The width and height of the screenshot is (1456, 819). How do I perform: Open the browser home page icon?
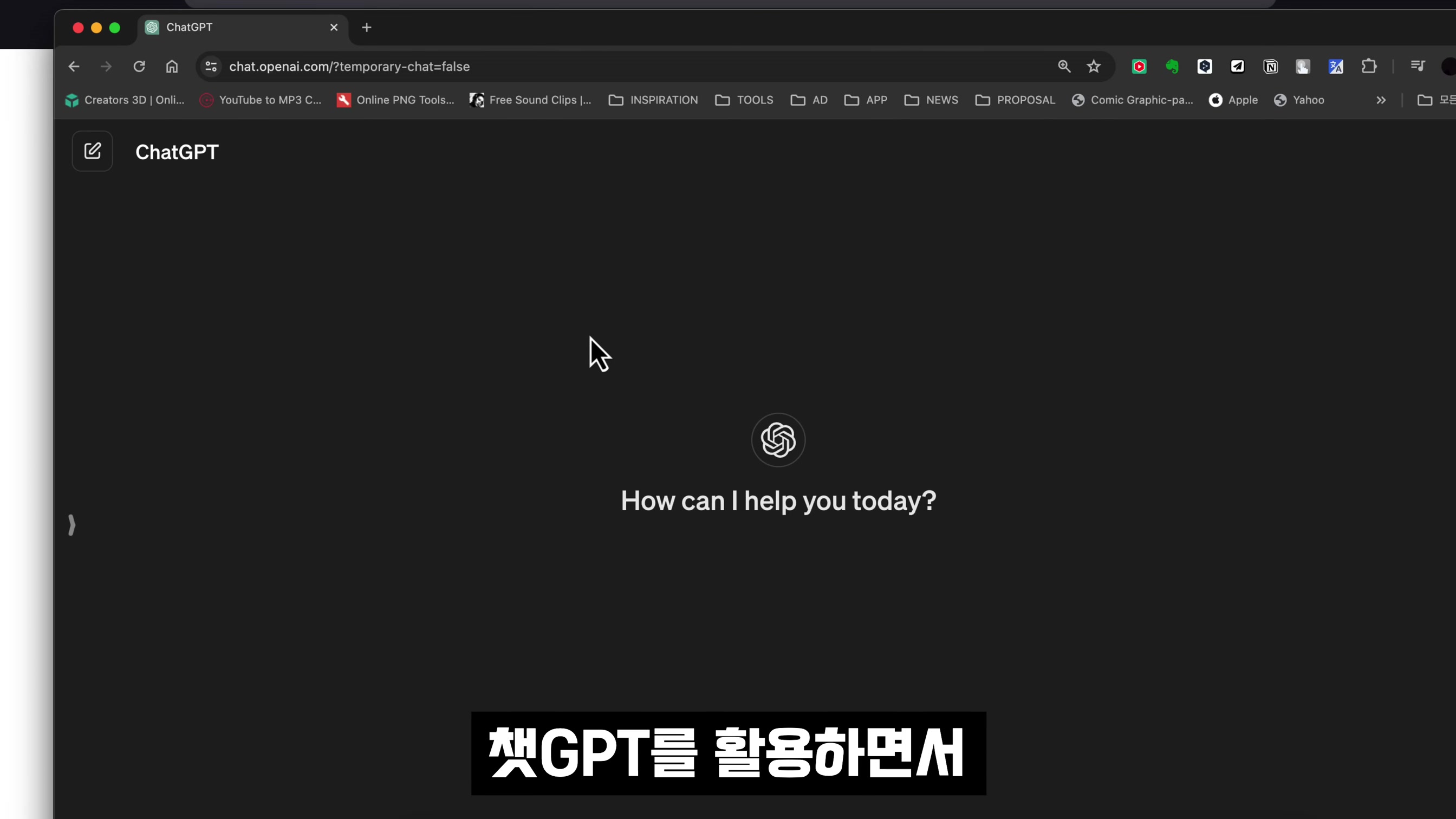[172, 67]
